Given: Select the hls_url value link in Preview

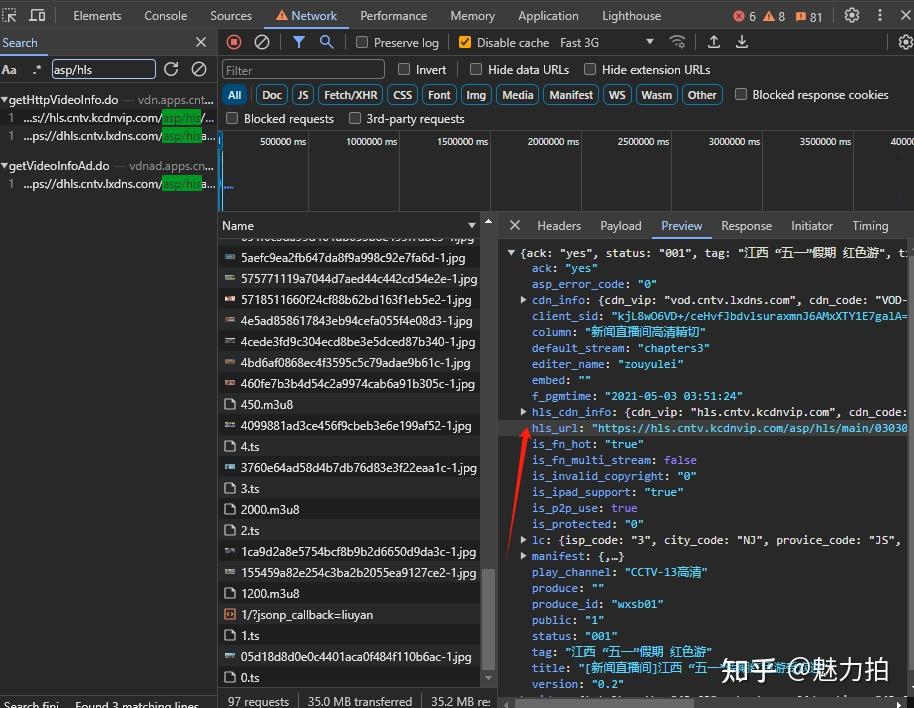Looking at the screenshot, I should click(750, 428).
